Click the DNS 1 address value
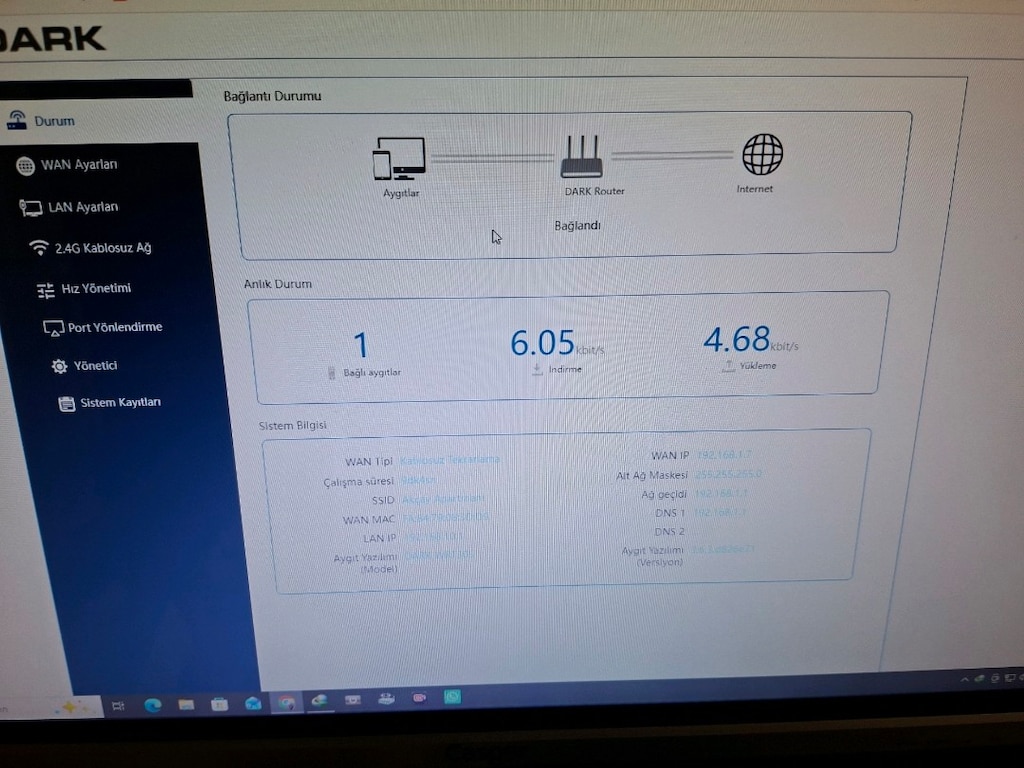The width and height of the screenshot is (1024, 768). [x=719, y=513]
